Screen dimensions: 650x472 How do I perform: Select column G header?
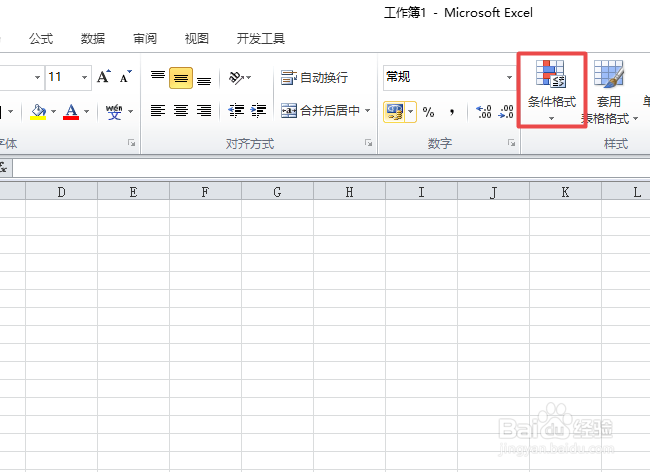click(277, 192)
